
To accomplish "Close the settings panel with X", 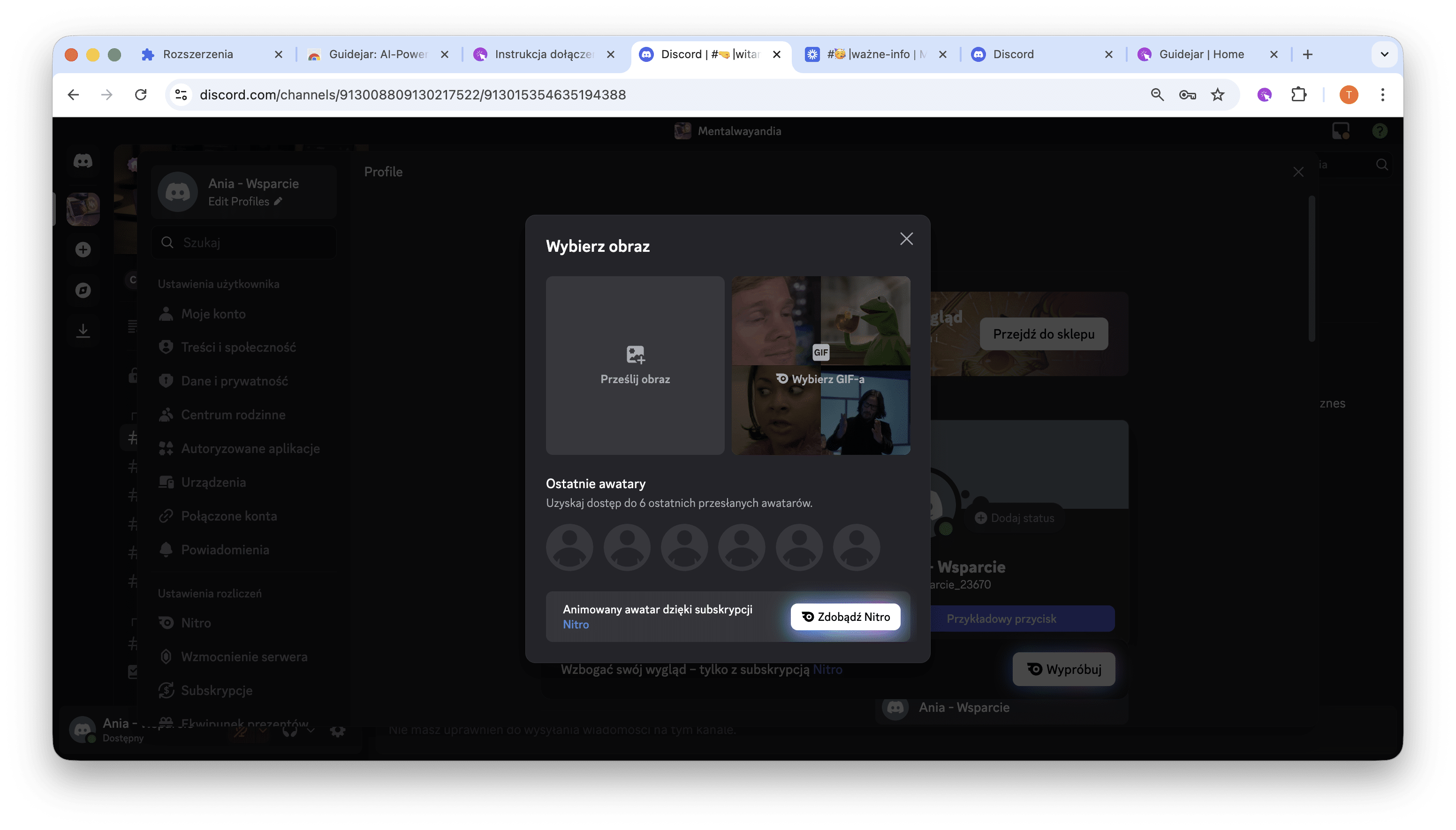I will (1298, 172).
